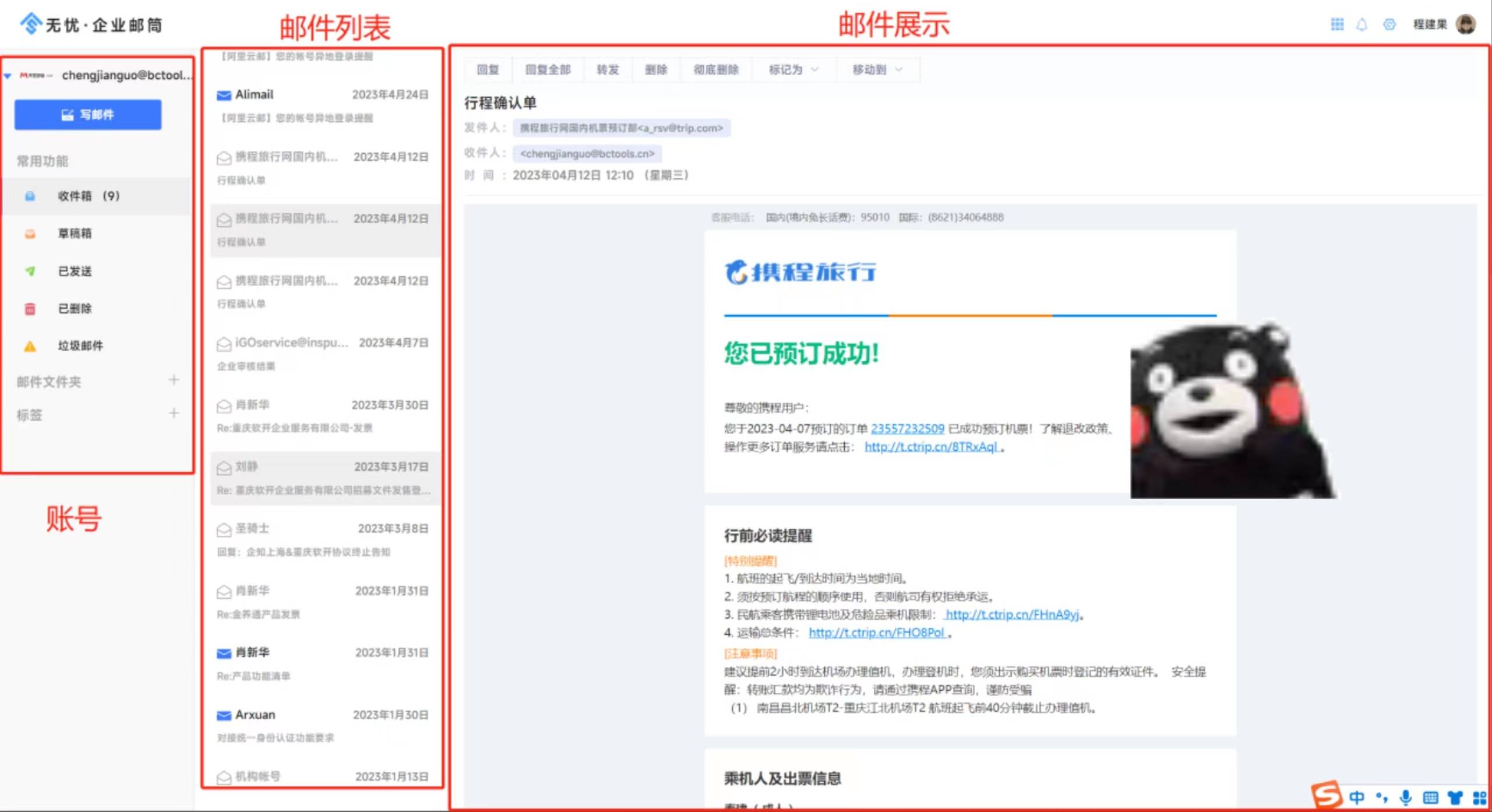This screenshot has width=1492, height=812.
Task: Click the inbox icon beside 收件箱
Action: click(30, 196)
